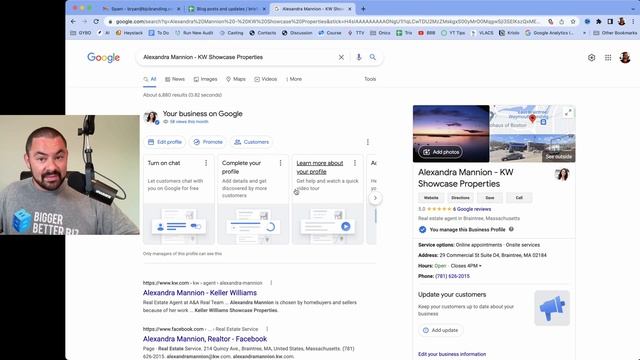
Task: Open a new browser tab
Action: pyautogui.click(x=363, y=9)
